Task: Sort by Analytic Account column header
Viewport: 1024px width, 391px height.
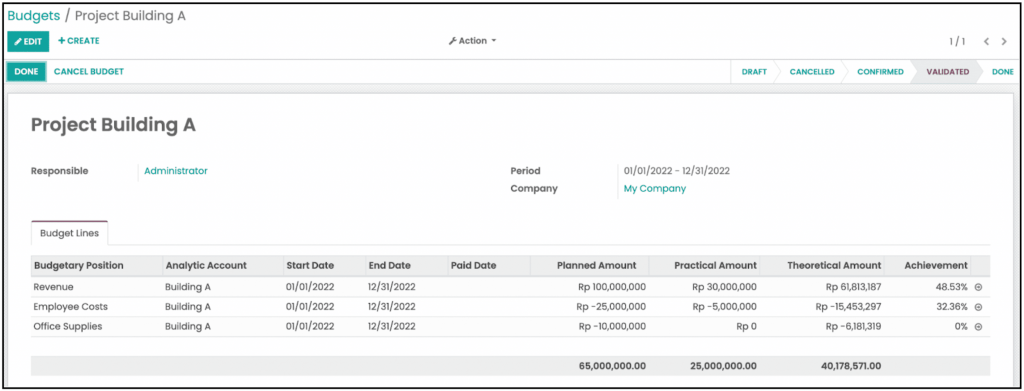Action: (x=223, y=266)
